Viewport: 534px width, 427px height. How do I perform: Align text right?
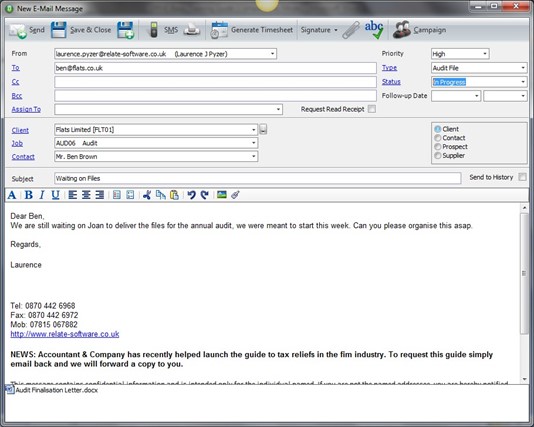99,195
